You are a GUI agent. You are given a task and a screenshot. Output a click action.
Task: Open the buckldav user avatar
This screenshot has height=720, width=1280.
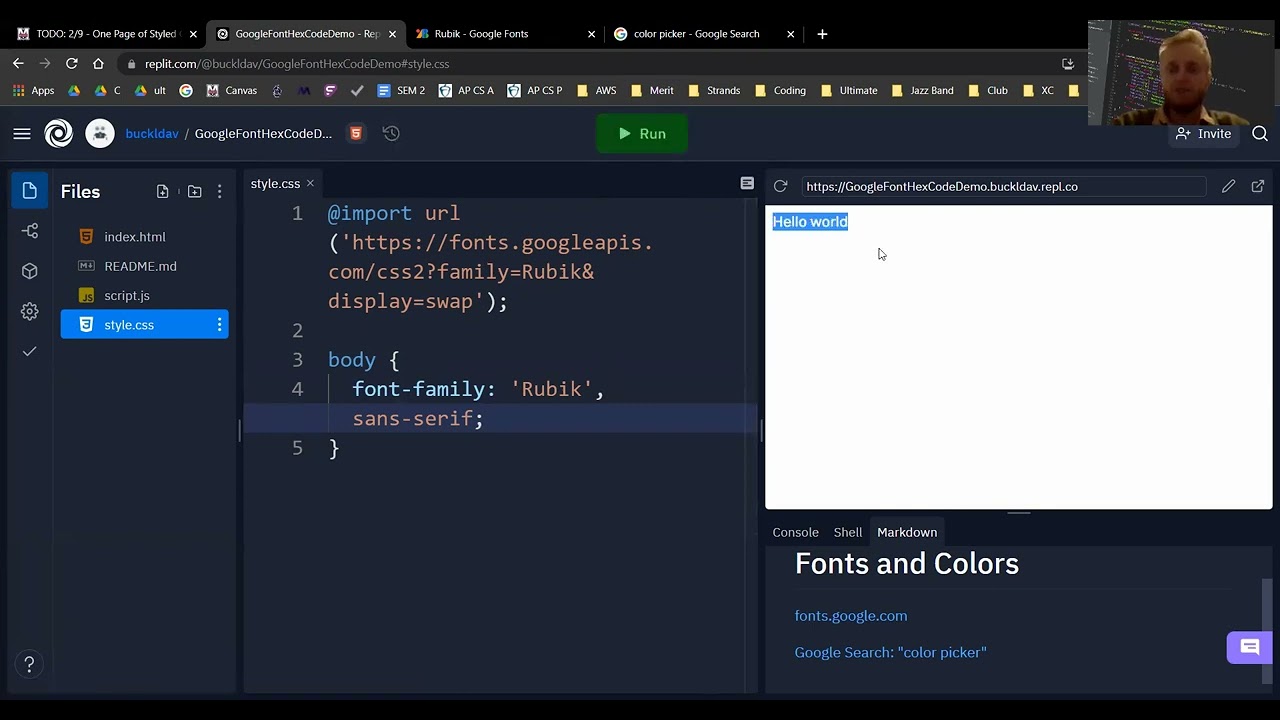[x=100, y=133]
